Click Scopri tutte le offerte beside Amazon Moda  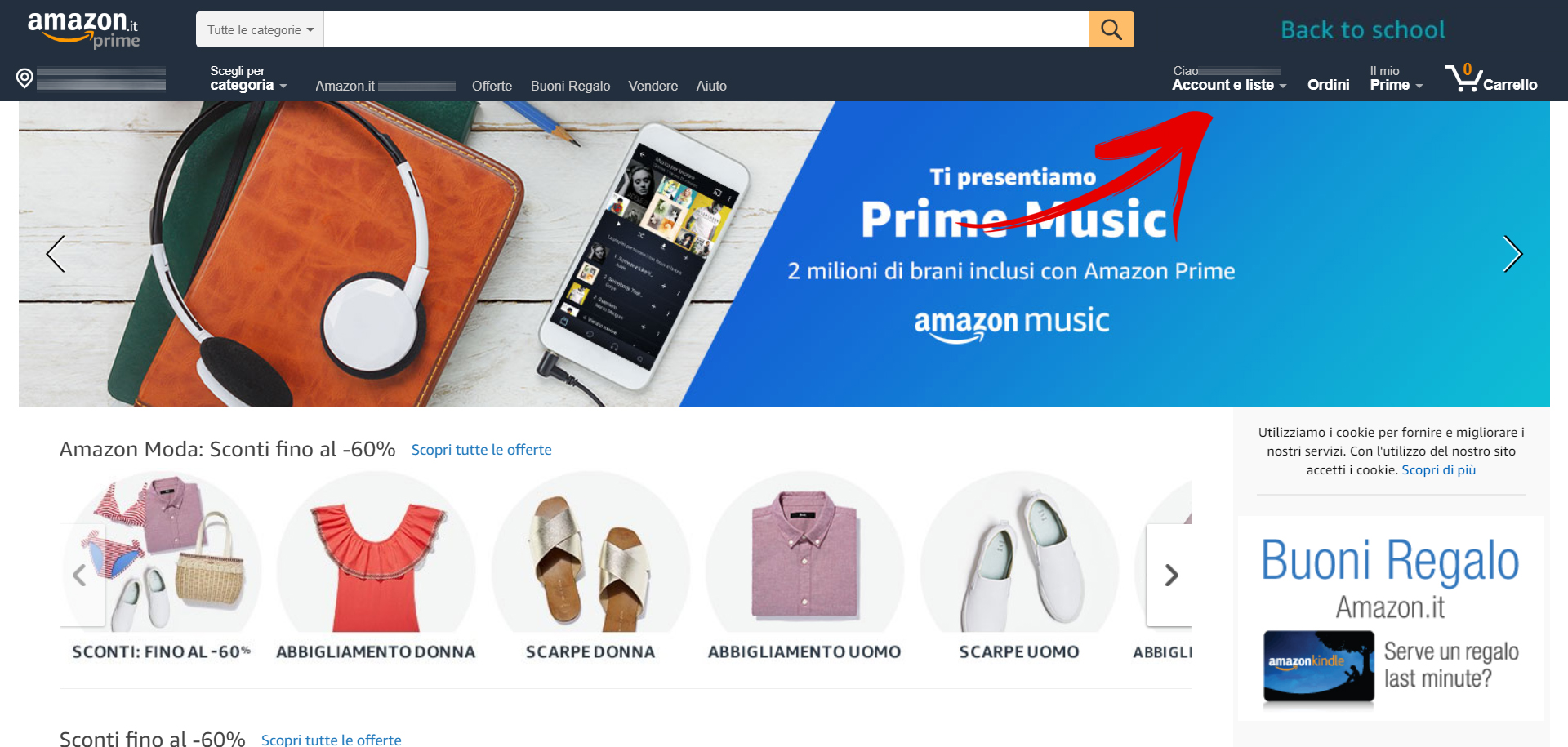click(x=481, y=450)
